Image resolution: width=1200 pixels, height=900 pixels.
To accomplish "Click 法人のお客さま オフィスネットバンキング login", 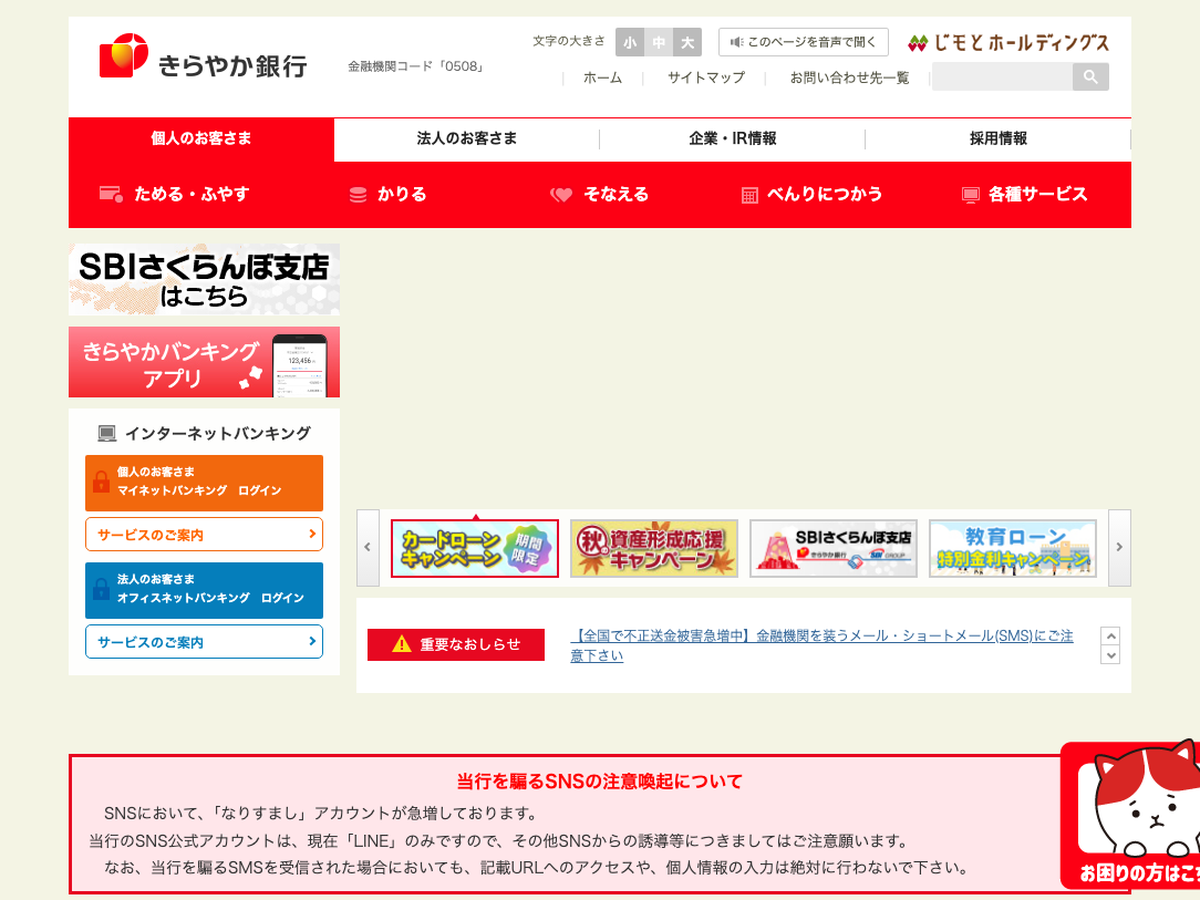I will 204,590.
